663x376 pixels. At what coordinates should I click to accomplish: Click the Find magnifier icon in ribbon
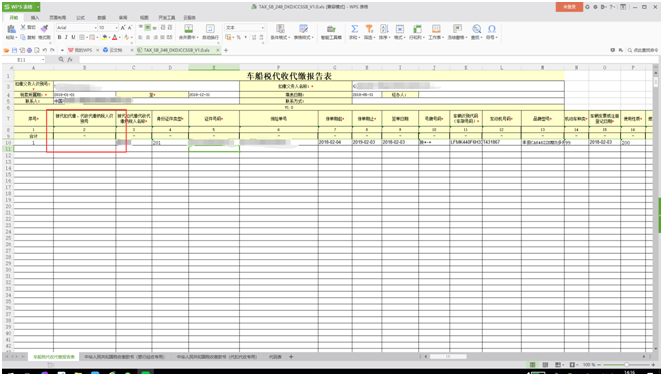coord(477,29)
